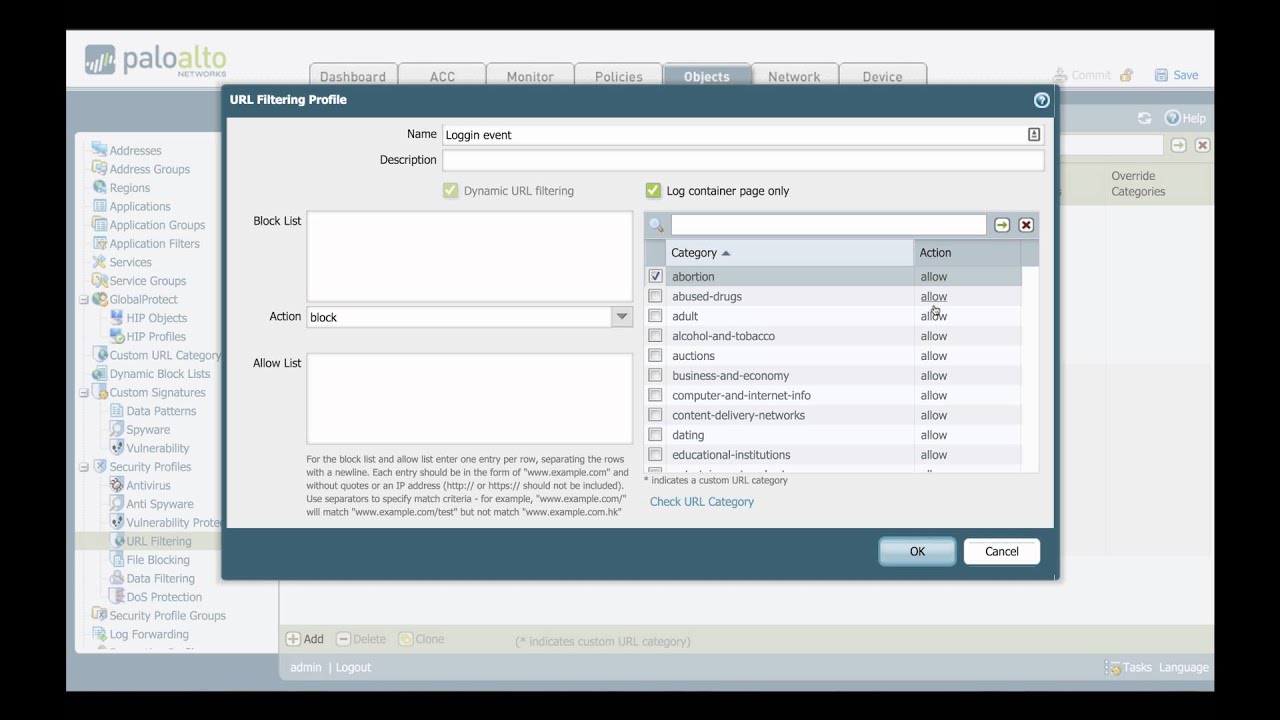Click the magnifier icon in category search

[x=656, y=225]
